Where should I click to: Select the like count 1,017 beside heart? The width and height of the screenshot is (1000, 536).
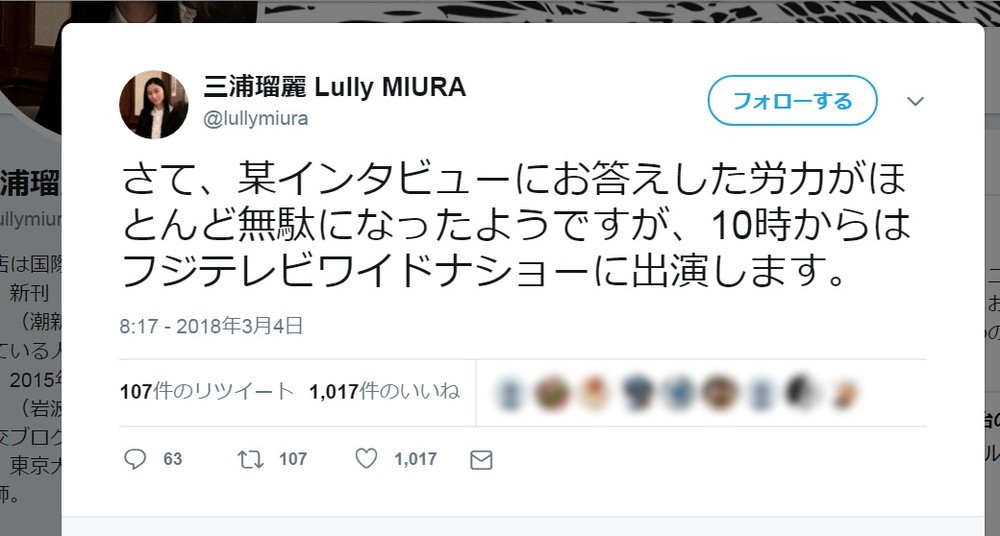pyautogui.click(x=415, y=459)
